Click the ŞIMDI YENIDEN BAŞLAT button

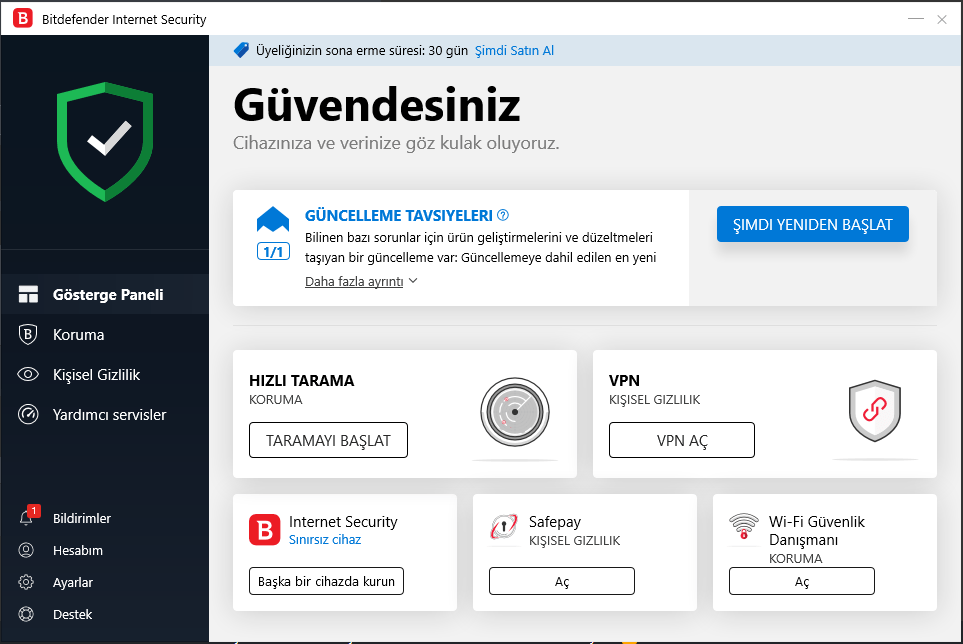coord(813,224)
